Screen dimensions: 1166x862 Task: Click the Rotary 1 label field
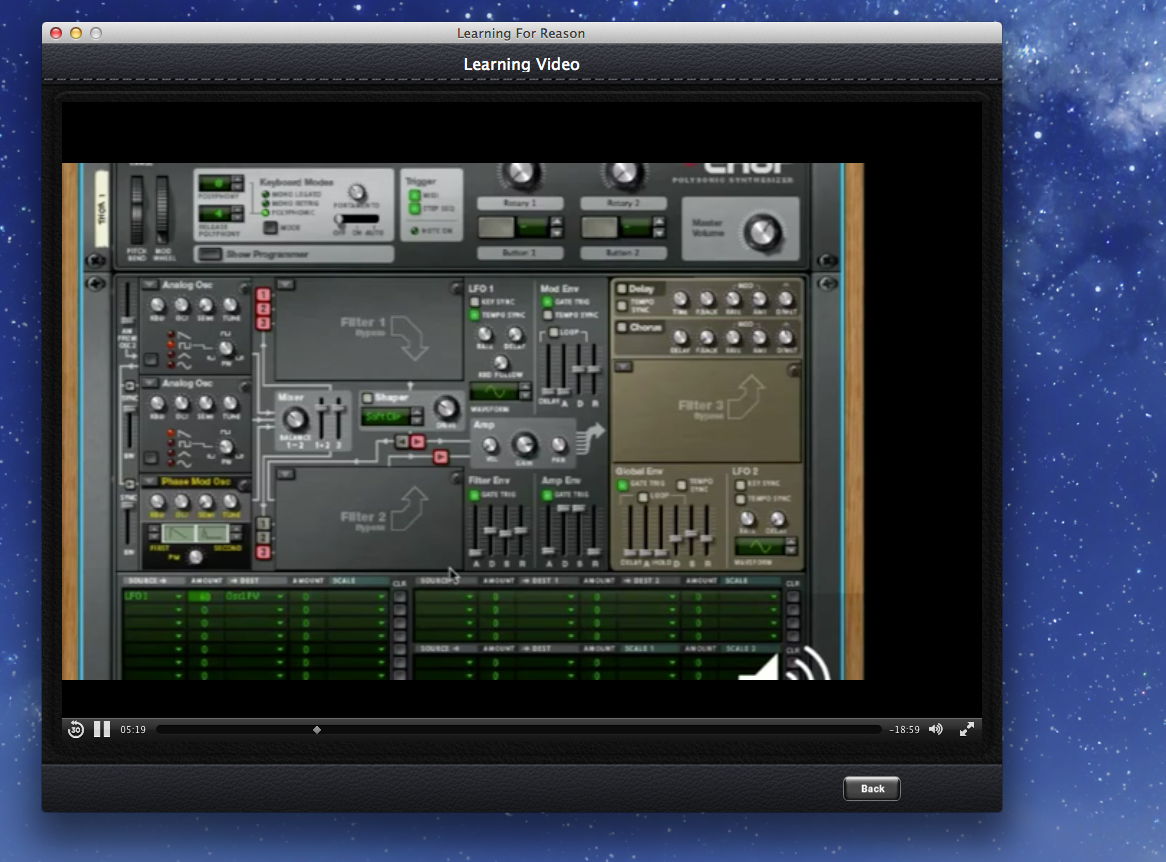point(520,203)
